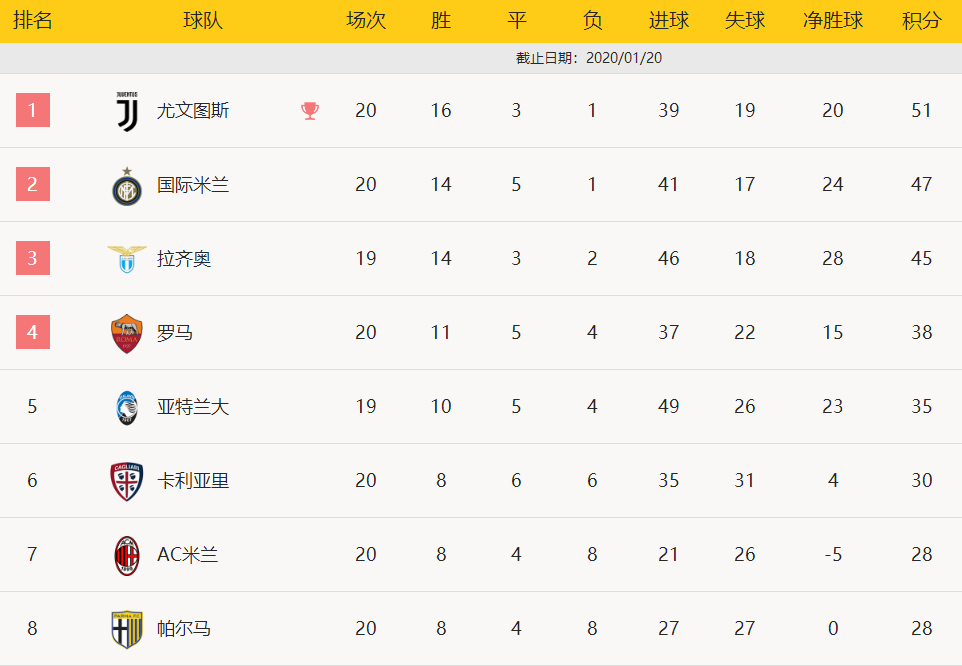
Task: Select the 拉齐奥 team name
Action: tap(184, 259)
